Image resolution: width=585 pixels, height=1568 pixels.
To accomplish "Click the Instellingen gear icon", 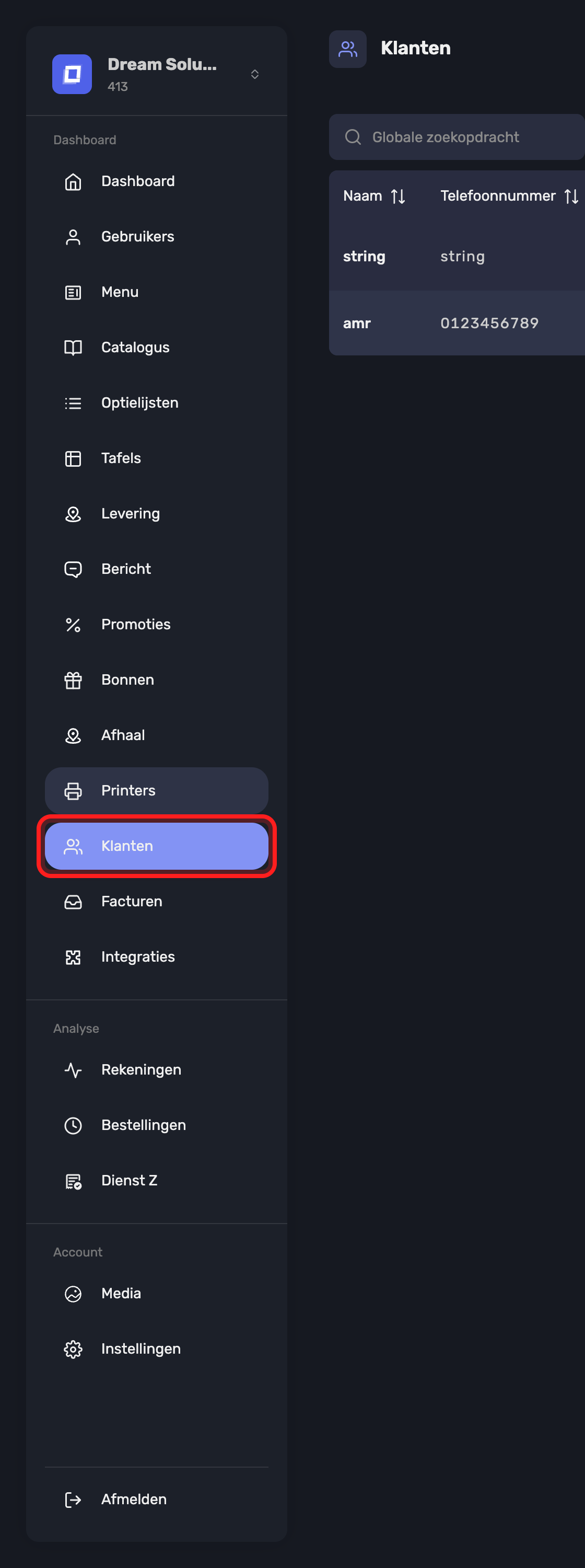I will pyautogui.click(x=73, y=1349).
